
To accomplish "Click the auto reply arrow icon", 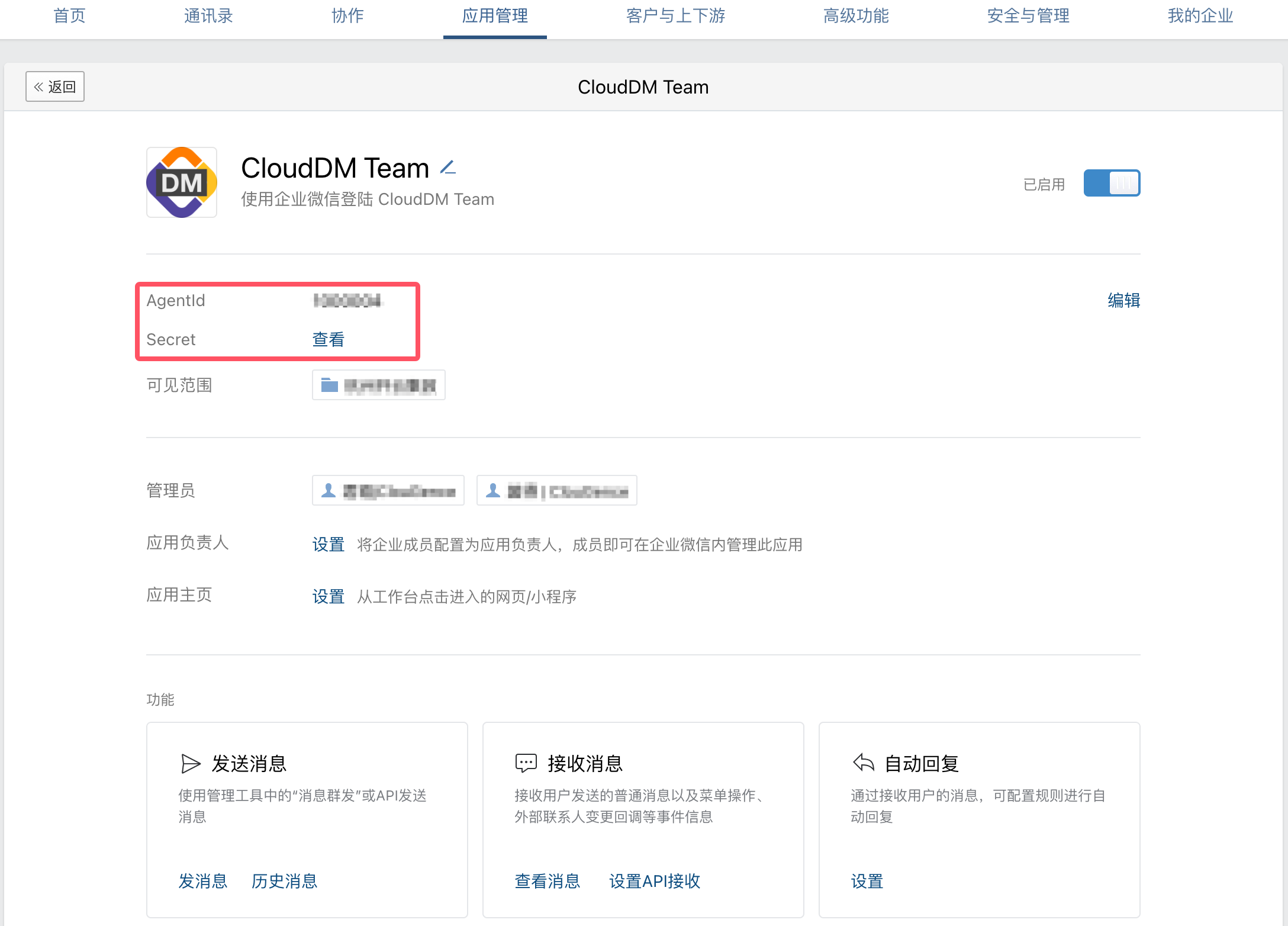I will point(864,763).
